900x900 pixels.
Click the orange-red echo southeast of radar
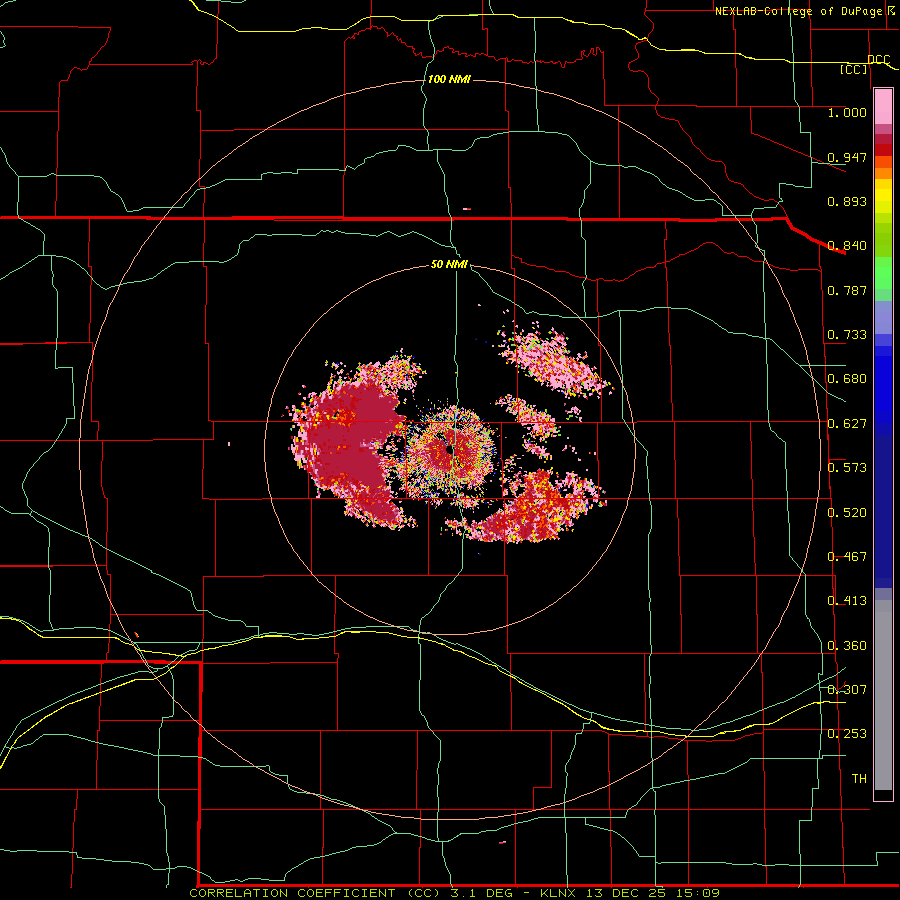click(531, 508)
